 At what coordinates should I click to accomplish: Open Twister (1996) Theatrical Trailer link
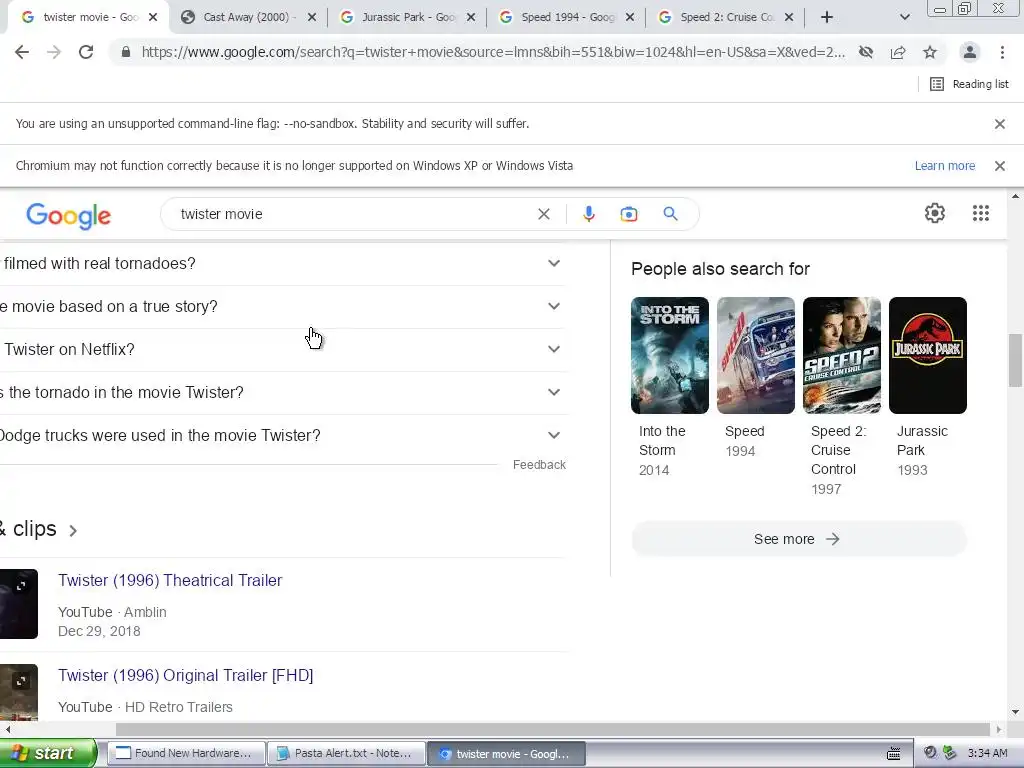[x=170, y=581]
